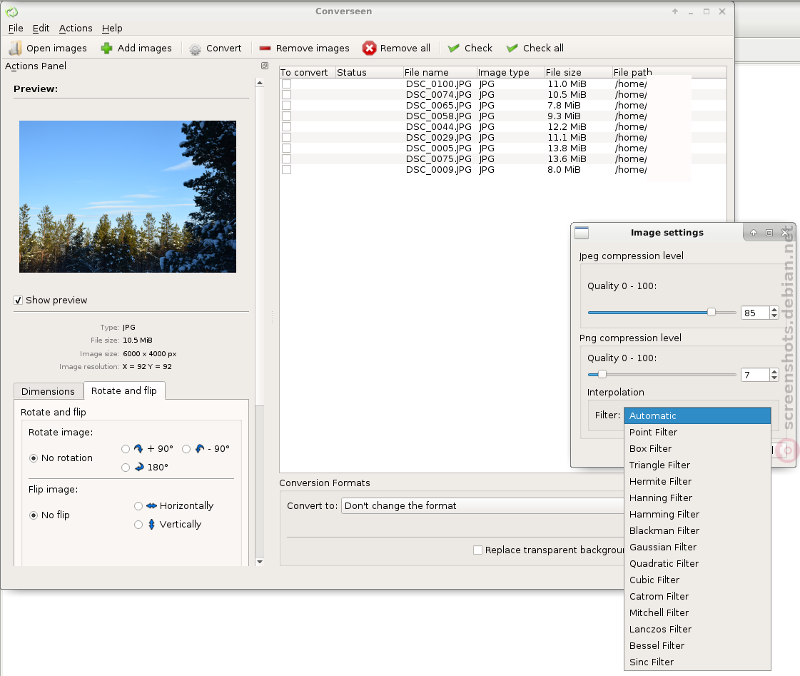Click the Check all checkmark icon
800x676 pixels.
click(x=512, y=48)
